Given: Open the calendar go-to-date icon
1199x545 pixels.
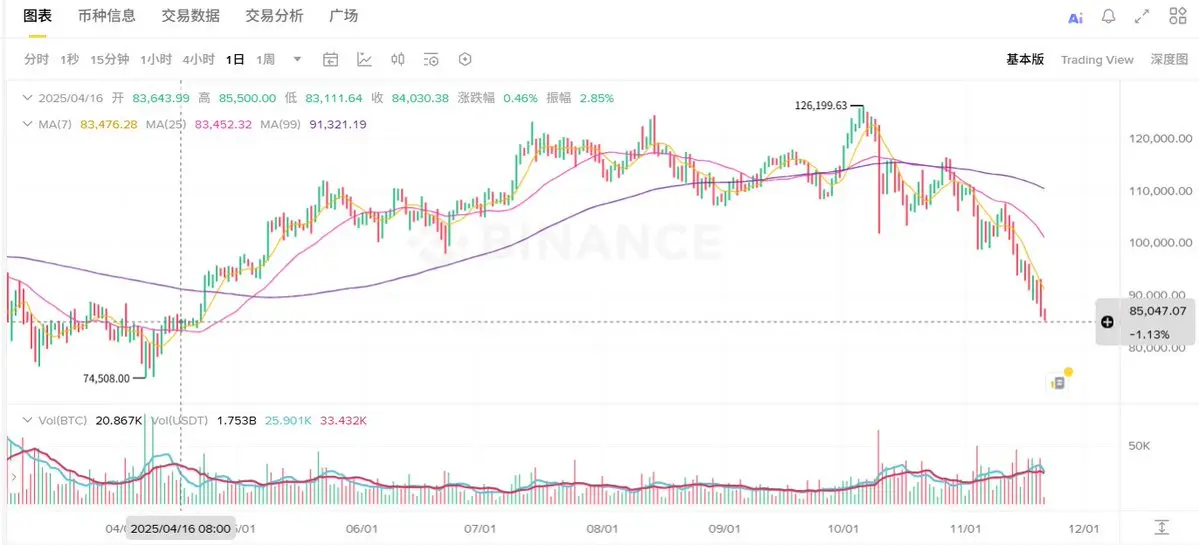Looking at the screenshot, I should click(330, 60).
